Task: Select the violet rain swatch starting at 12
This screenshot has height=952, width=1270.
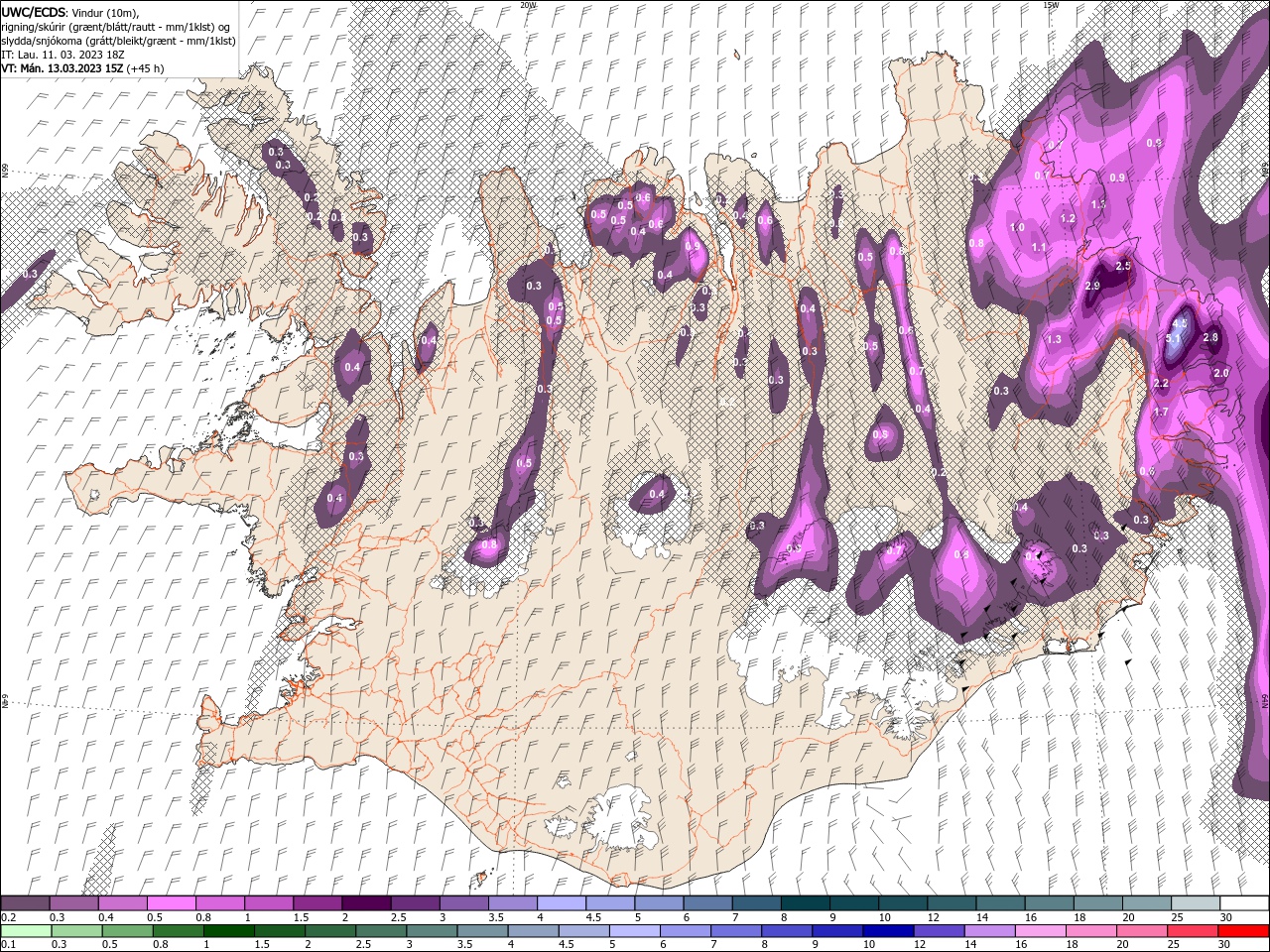Action: click(938, 931)
